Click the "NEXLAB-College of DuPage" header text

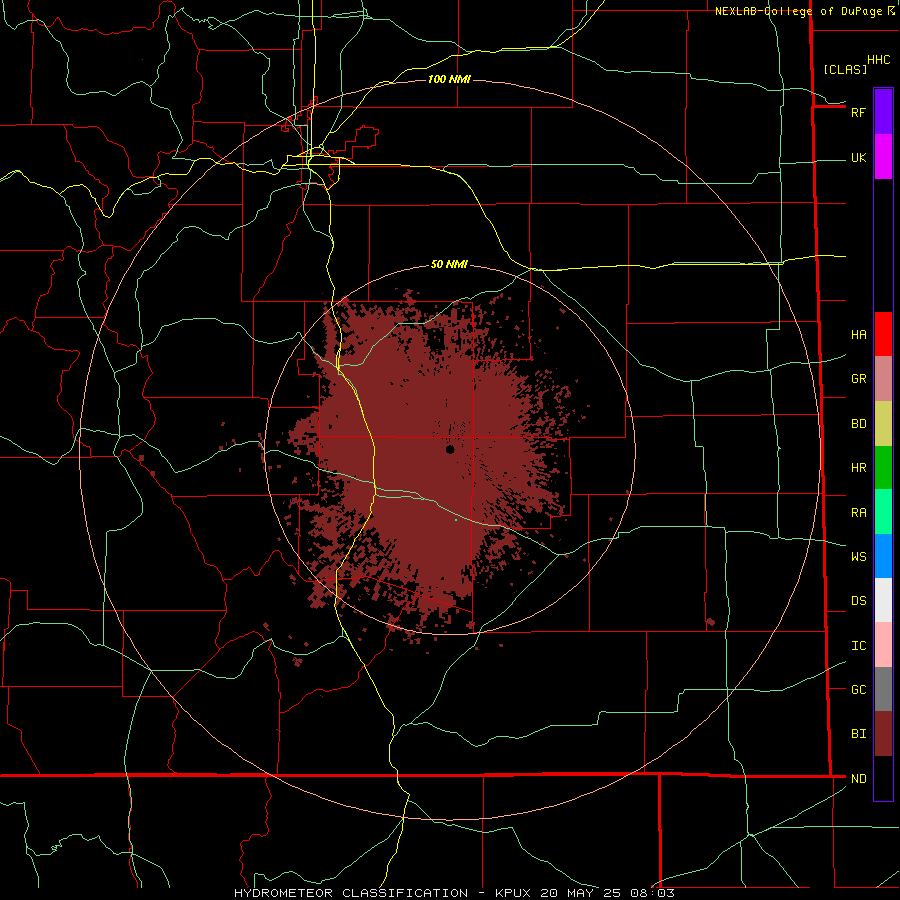[x=798, y=11]
